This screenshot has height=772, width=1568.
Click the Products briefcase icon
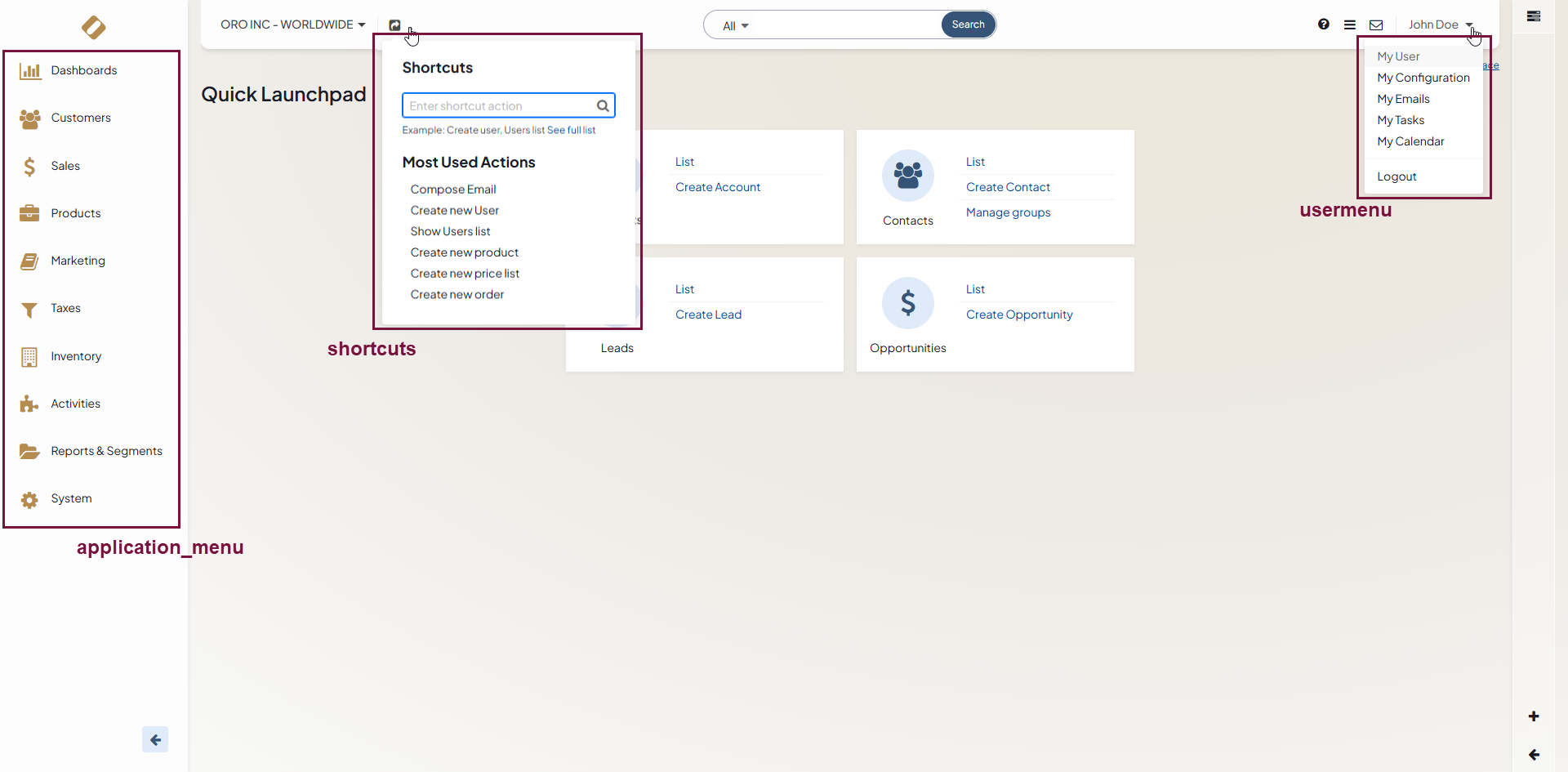(x=29, y=213)
